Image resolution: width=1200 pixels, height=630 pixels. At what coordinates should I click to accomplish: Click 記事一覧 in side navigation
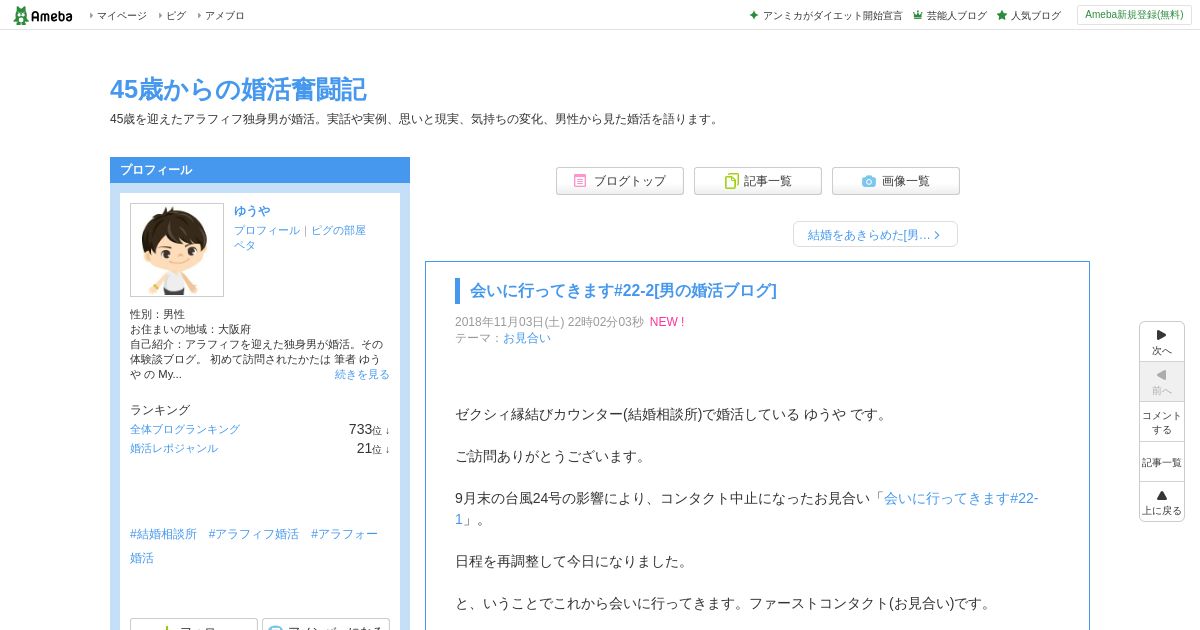(1162, 462)
